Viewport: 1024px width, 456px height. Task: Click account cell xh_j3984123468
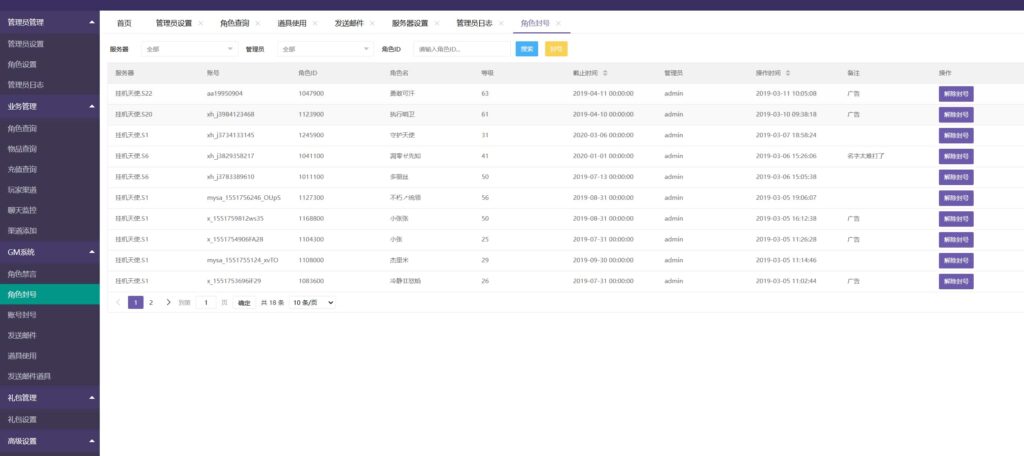231,114
